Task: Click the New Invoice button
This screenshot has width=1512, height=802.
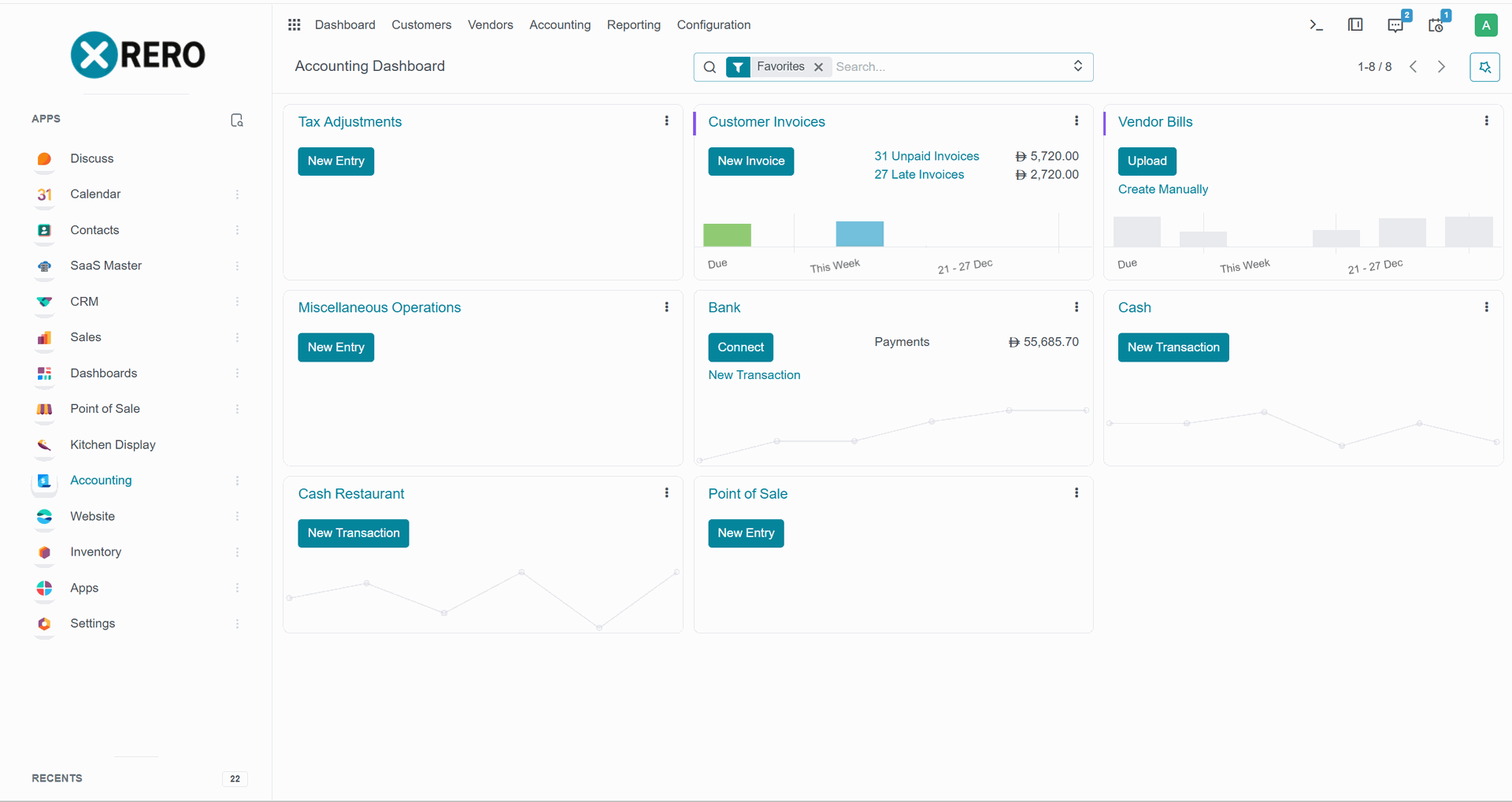Action: pos(750,162)
